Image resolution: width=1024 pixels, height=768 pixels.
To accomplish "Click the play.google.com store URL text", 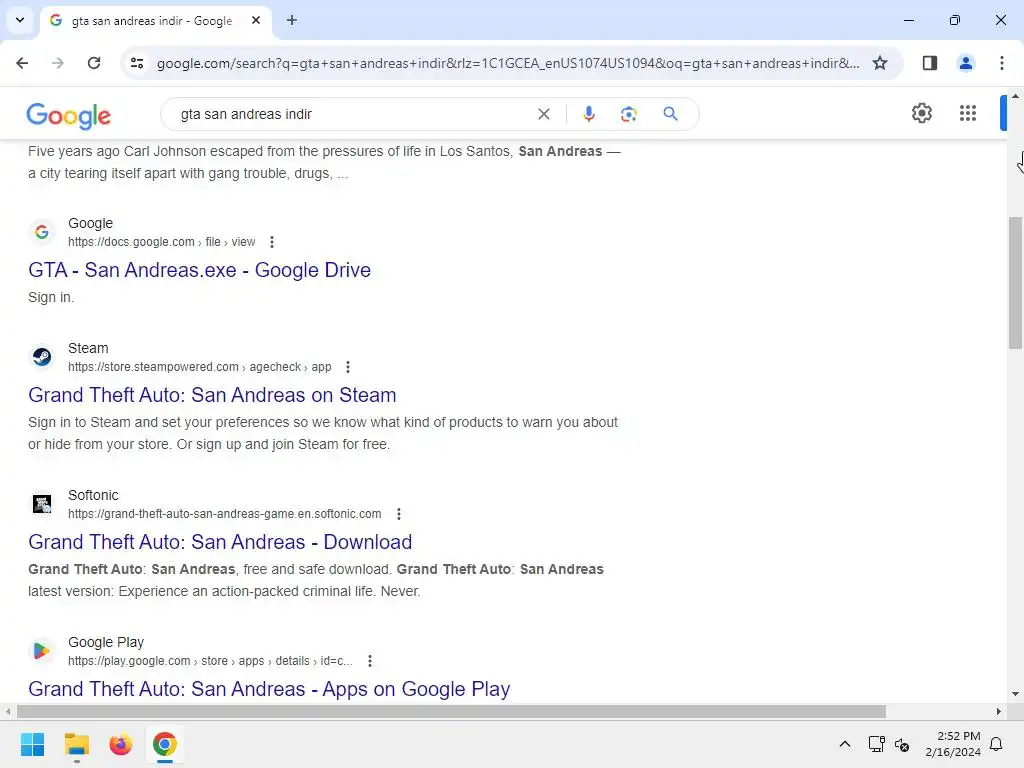I will [210, 661].
